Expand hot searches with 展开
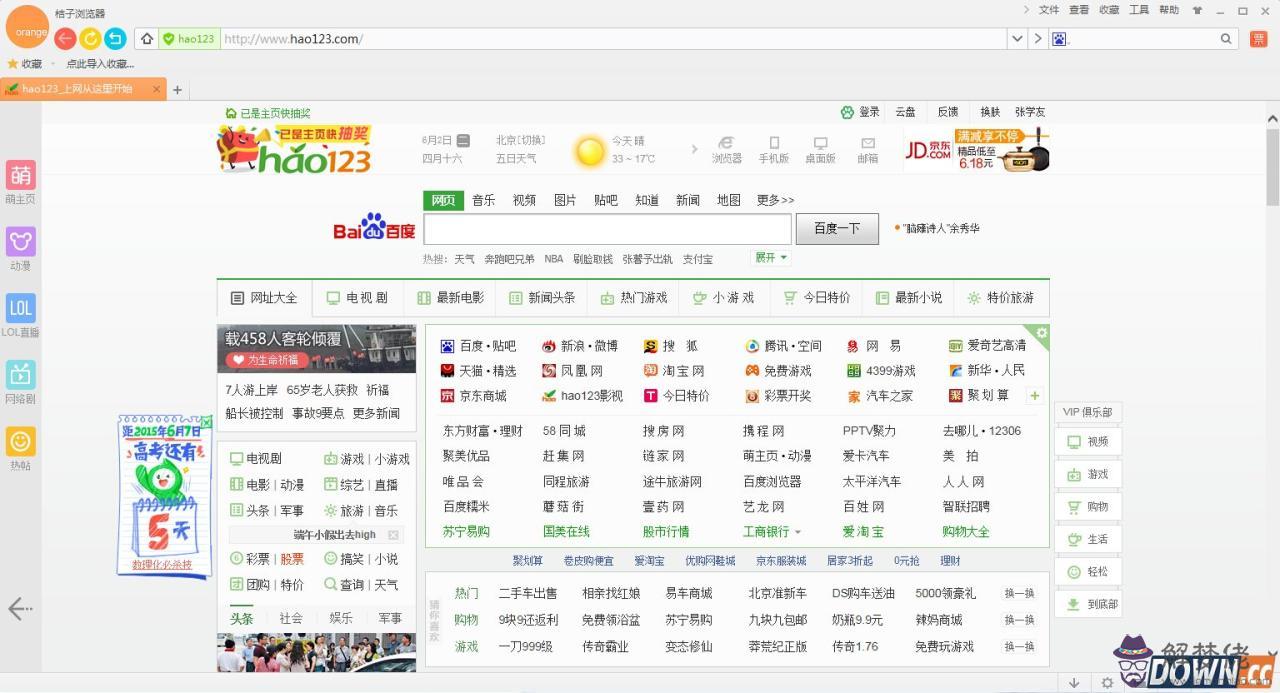 771,258
